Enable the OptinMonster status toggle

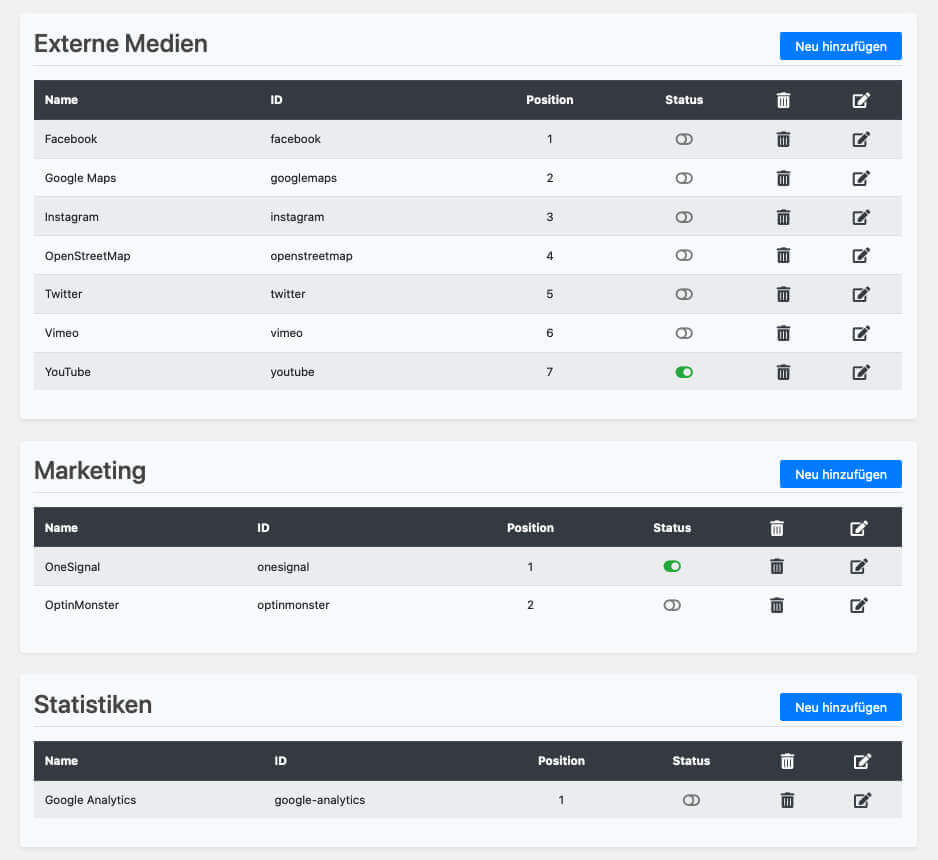(672, 605)
